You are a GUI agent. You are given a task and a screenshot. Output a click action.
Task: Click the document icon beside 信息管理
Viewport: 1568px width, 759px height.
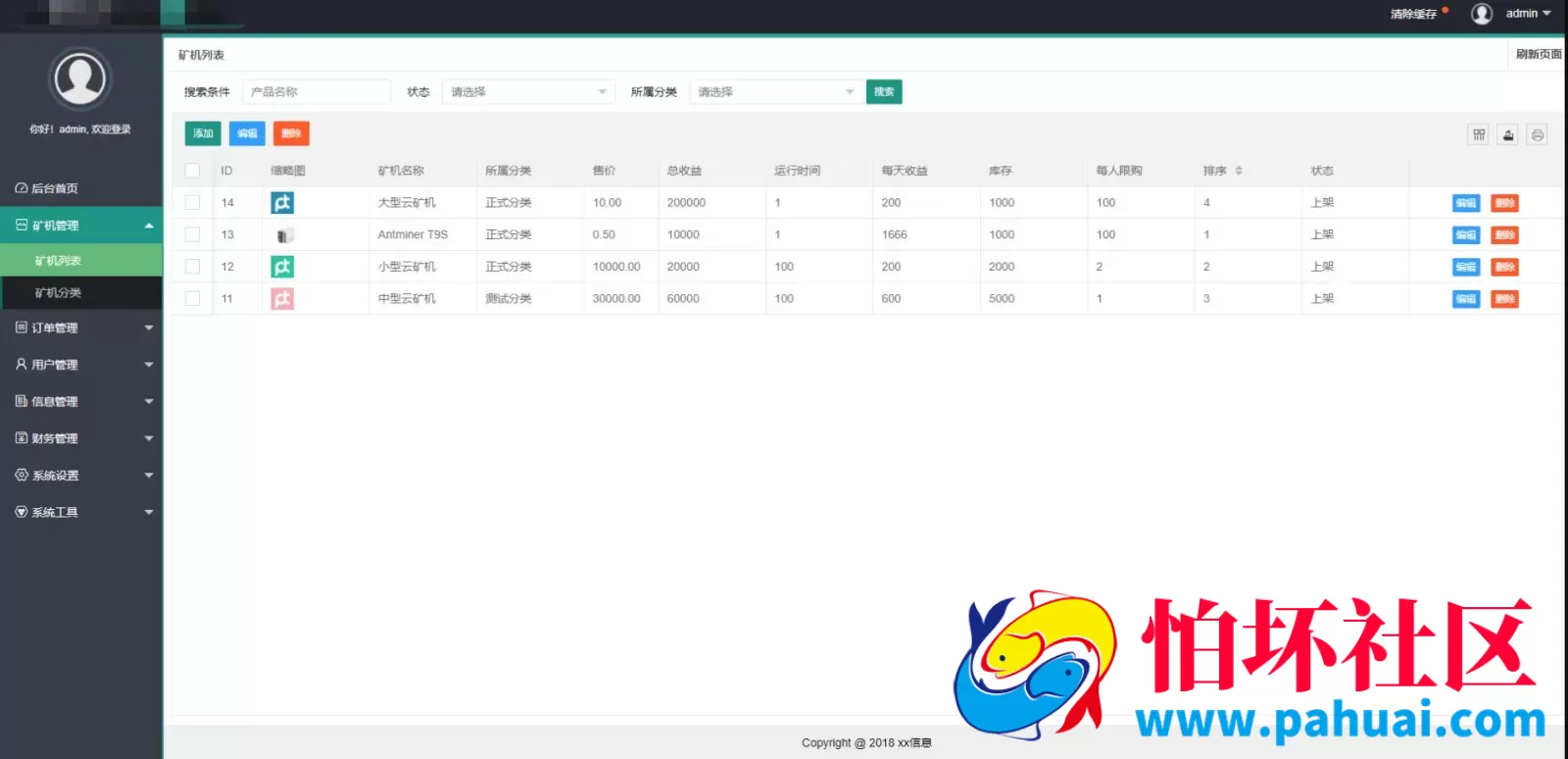pyautogui.click(x=22, y=401)
